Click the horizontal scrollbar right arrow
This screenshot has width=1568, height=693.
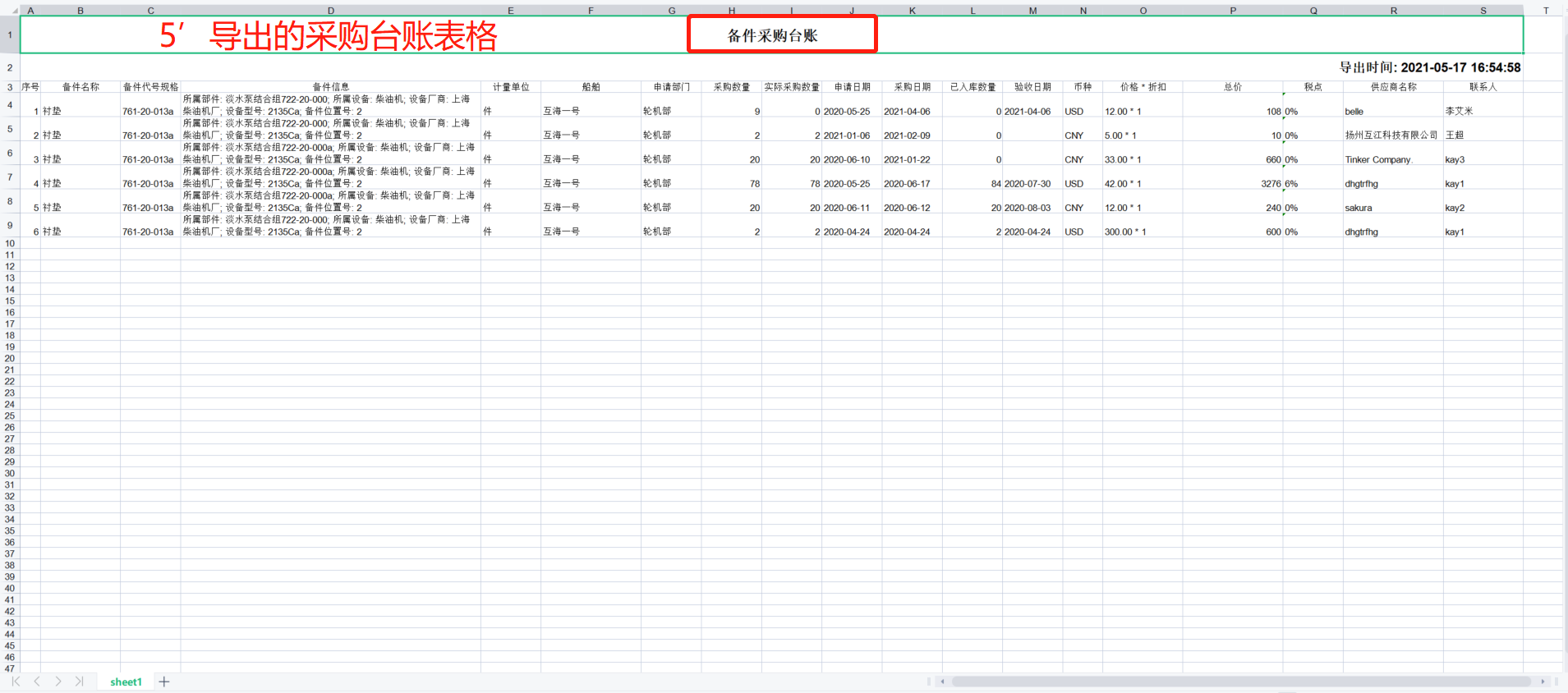point(1543,682)
